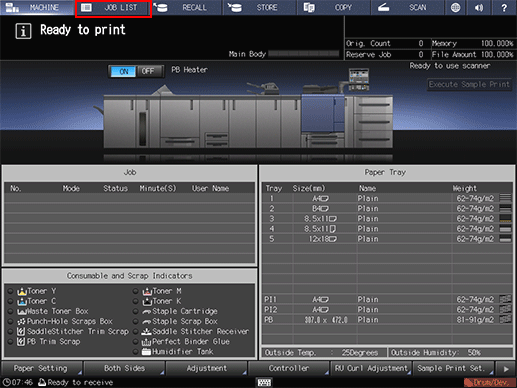Select the Toner K indicator light
This screenshot has width=517, height=388.
(x=135, y=301)
